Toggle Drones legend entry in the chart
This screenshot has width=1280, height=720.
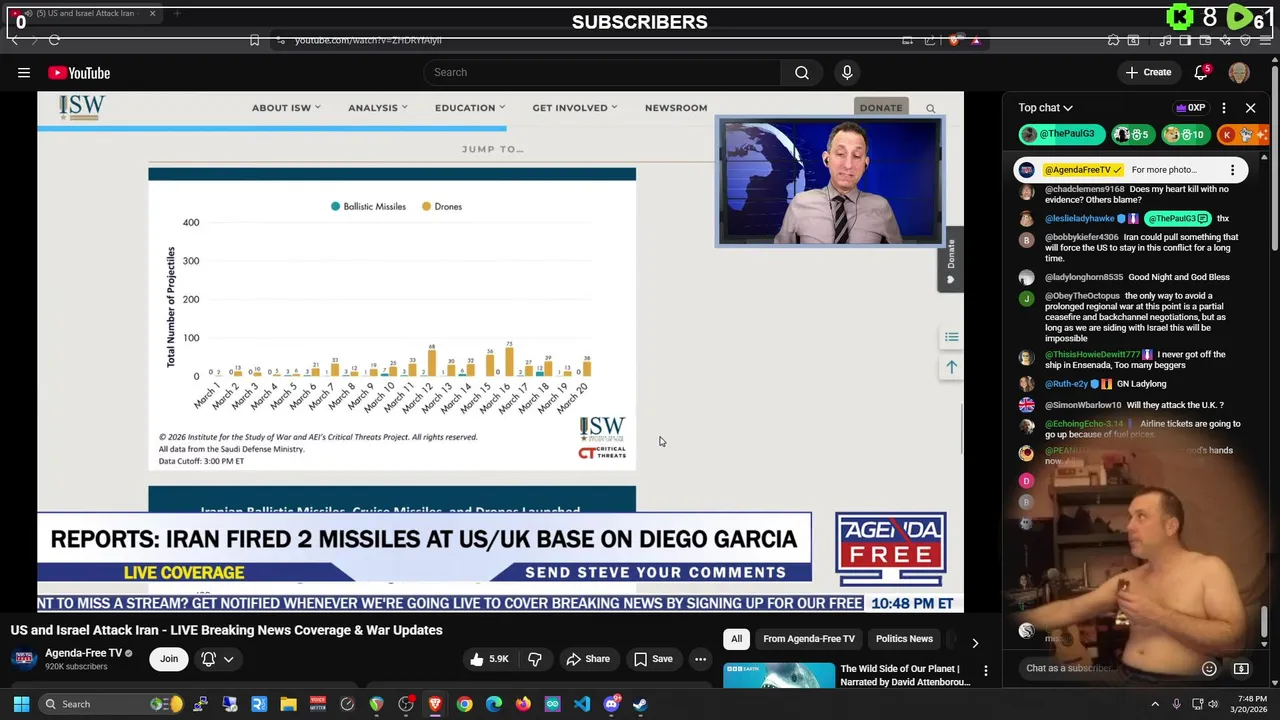click(x=441, y=206)
